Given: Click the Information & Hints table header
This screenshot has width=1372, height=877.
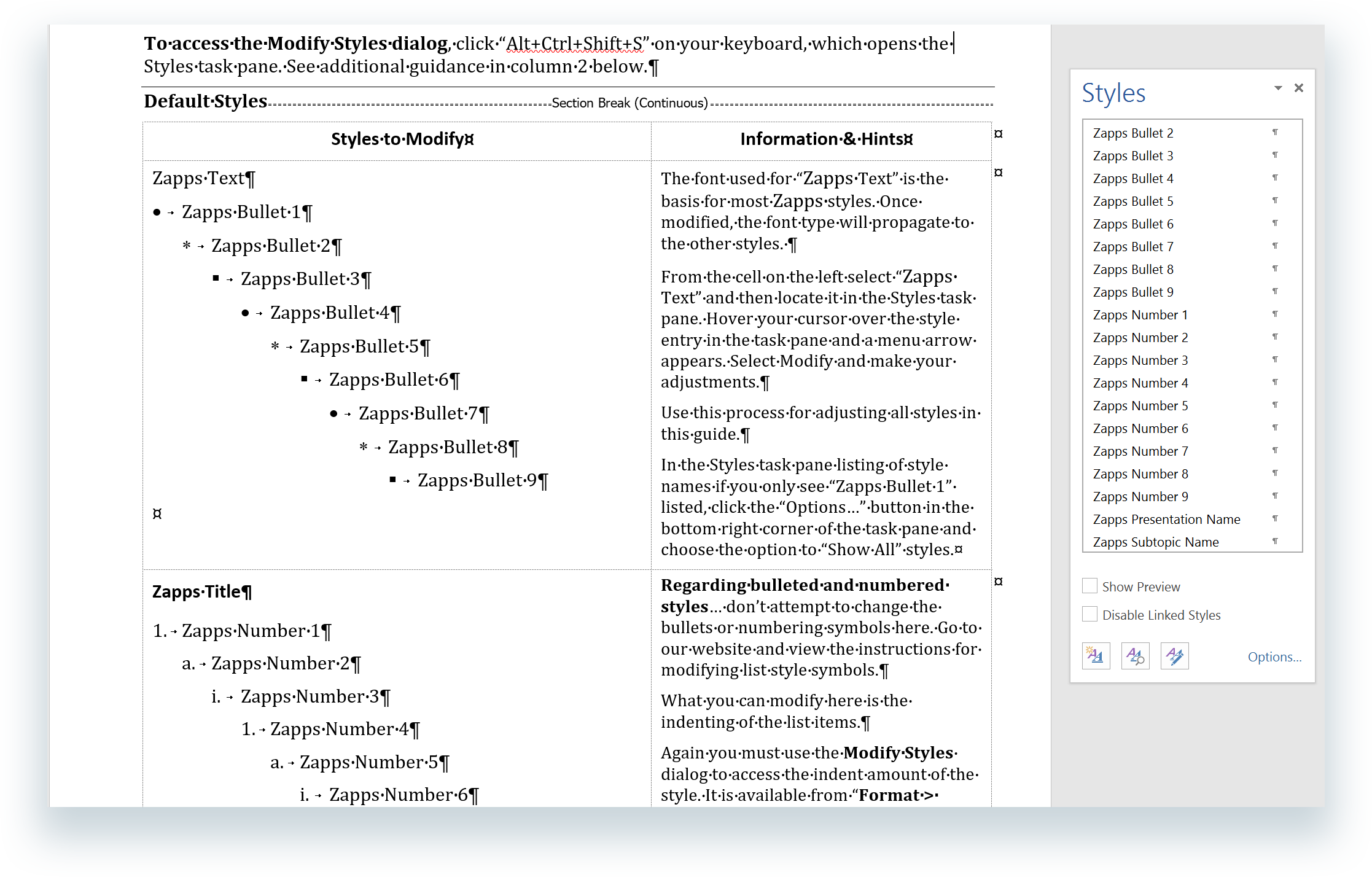Looking at the screenshot, I should click(x=826, y=139).
